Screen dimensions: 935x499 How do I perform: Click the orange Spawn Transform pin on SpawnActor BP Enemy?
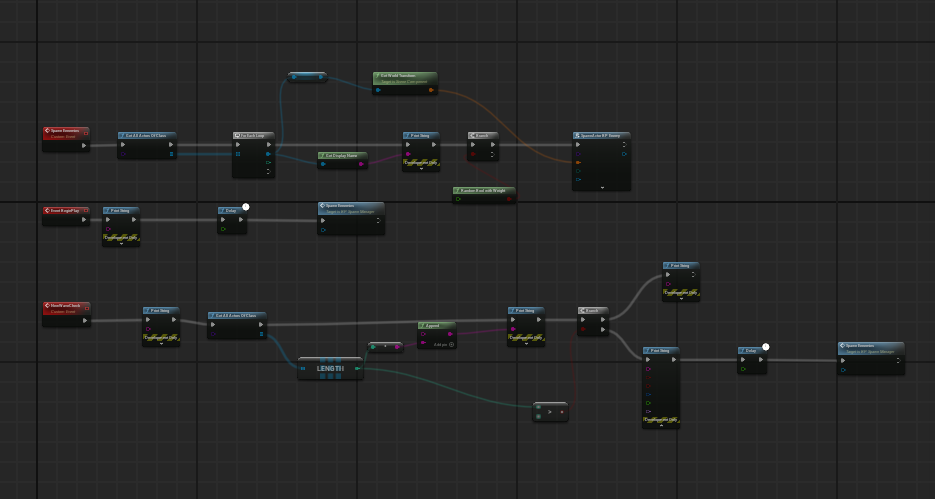tap(578, 162)
